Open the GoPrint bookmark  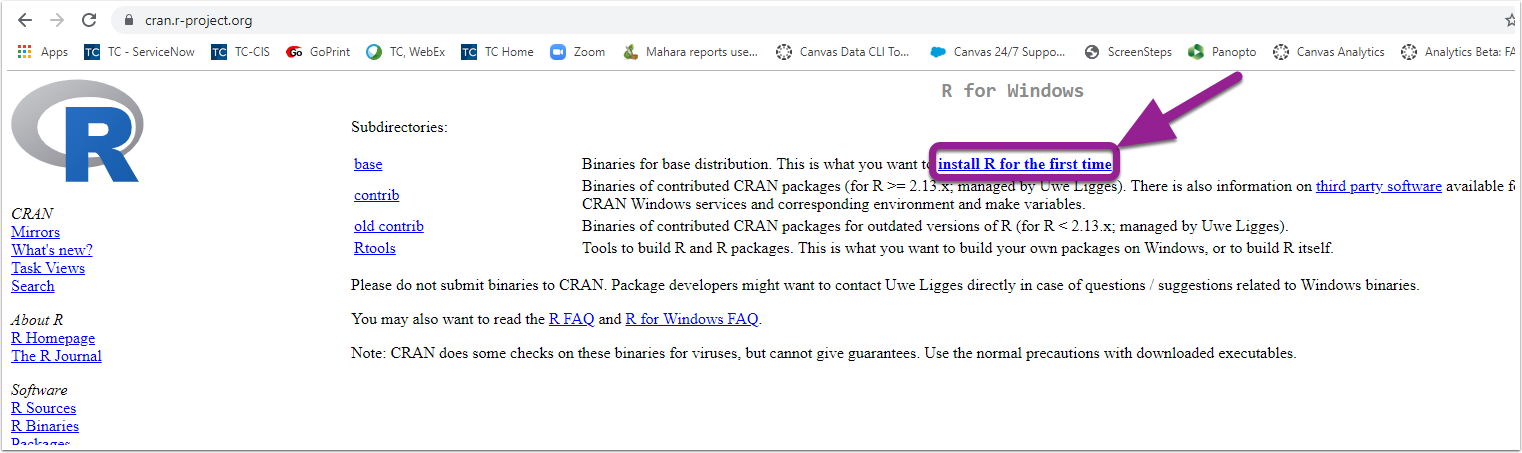318,52
